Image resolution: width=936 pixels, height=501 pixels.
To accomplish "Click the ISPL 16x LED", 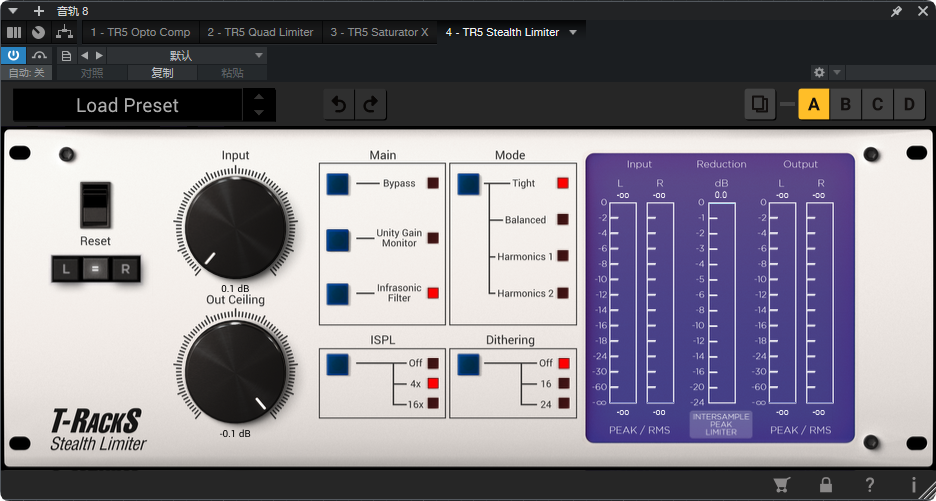I will click(433, 403).
